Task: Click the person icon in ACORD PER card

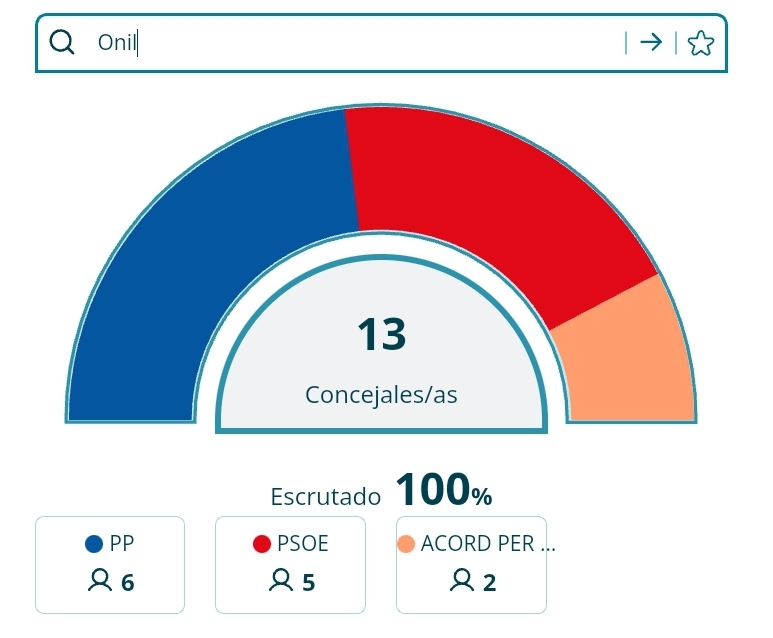Action: click(x=462, y=580)
